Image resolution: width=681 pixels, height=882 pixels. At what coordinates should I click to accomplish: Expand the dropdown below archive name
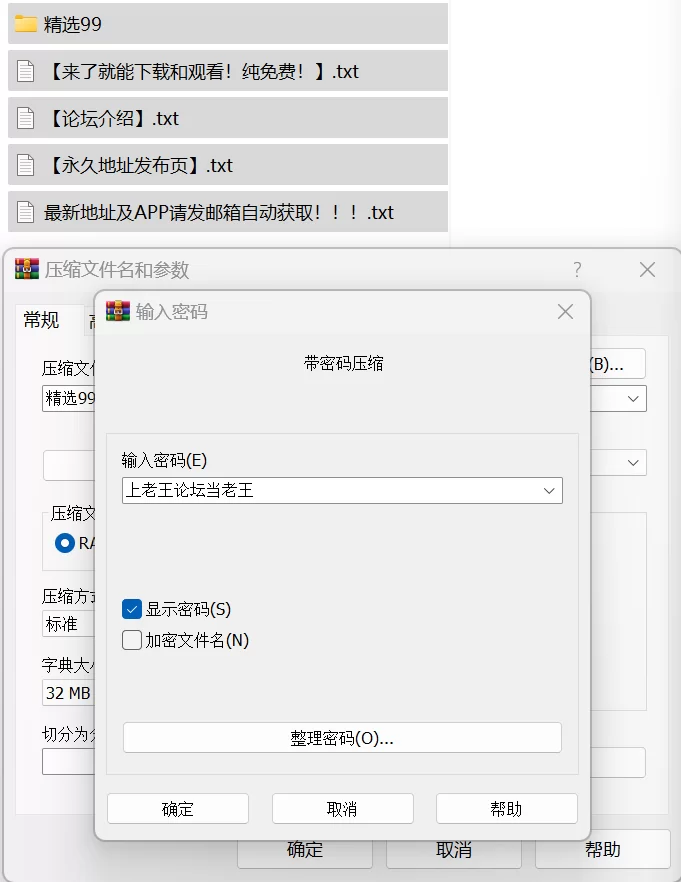(x=633, y=462)
